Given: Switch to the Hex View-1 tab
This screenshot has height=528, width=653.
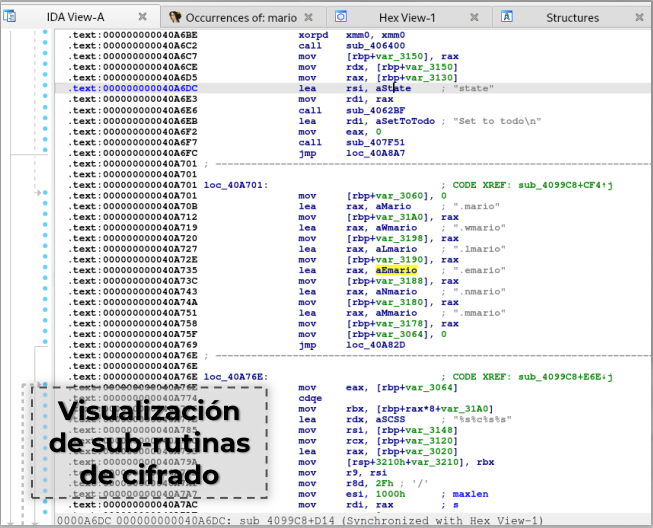Looking at the screenshot, I should [x=406, y=17].
